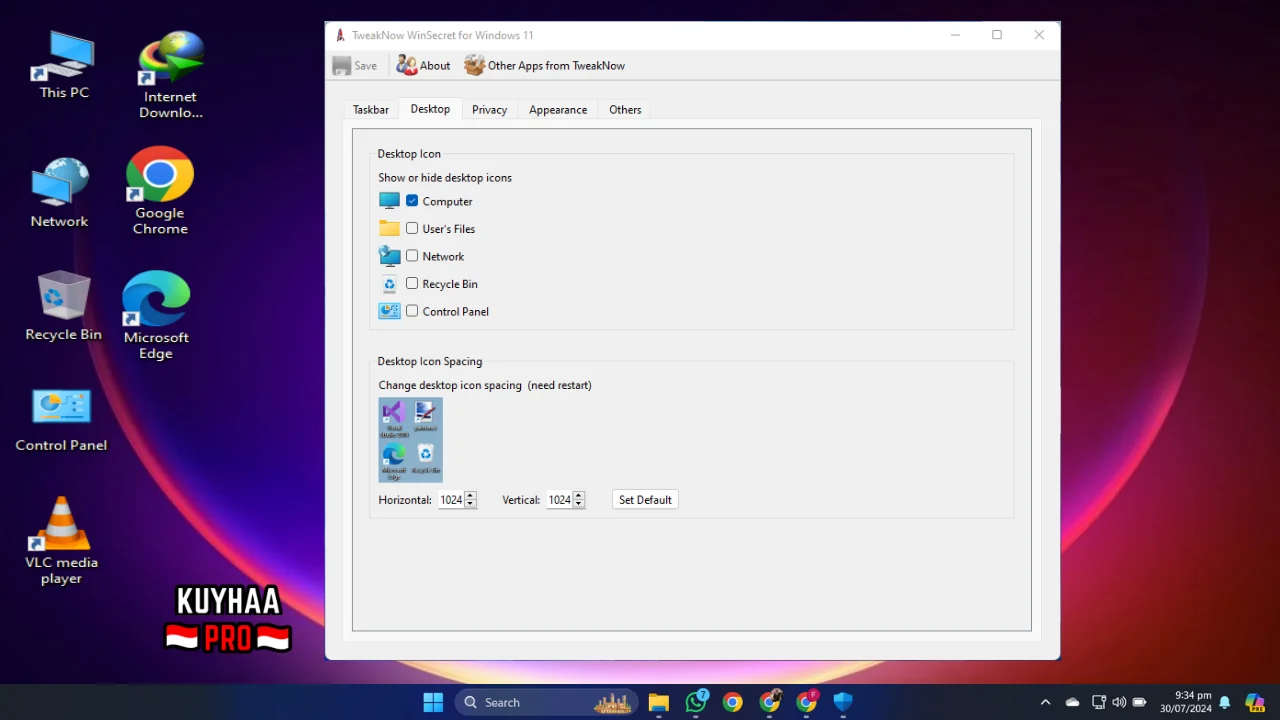Viewport: 1280px width, 720px height.
Task: Tick the Network desktop icon checkbox
Action: tap(412, 256)
